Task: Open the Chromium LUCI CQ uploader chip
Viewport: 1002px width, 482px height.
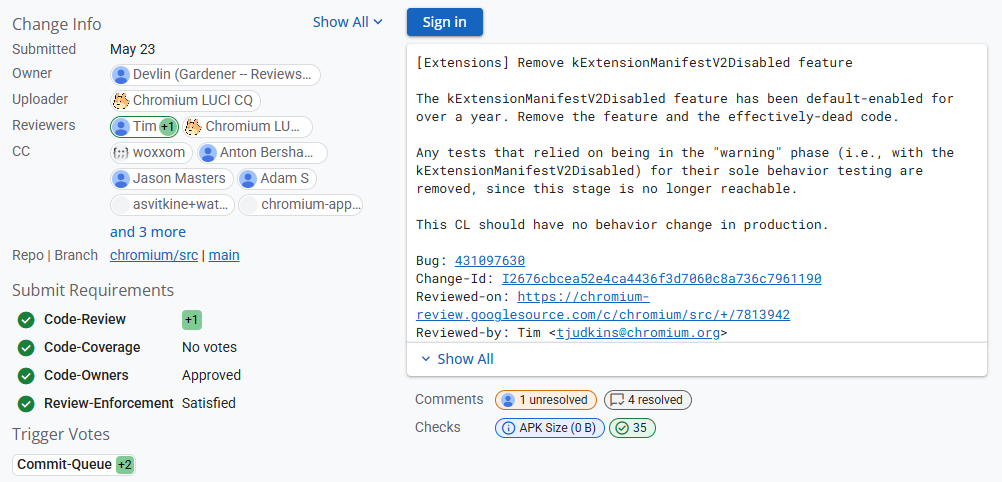Action: tap(185, 100)
